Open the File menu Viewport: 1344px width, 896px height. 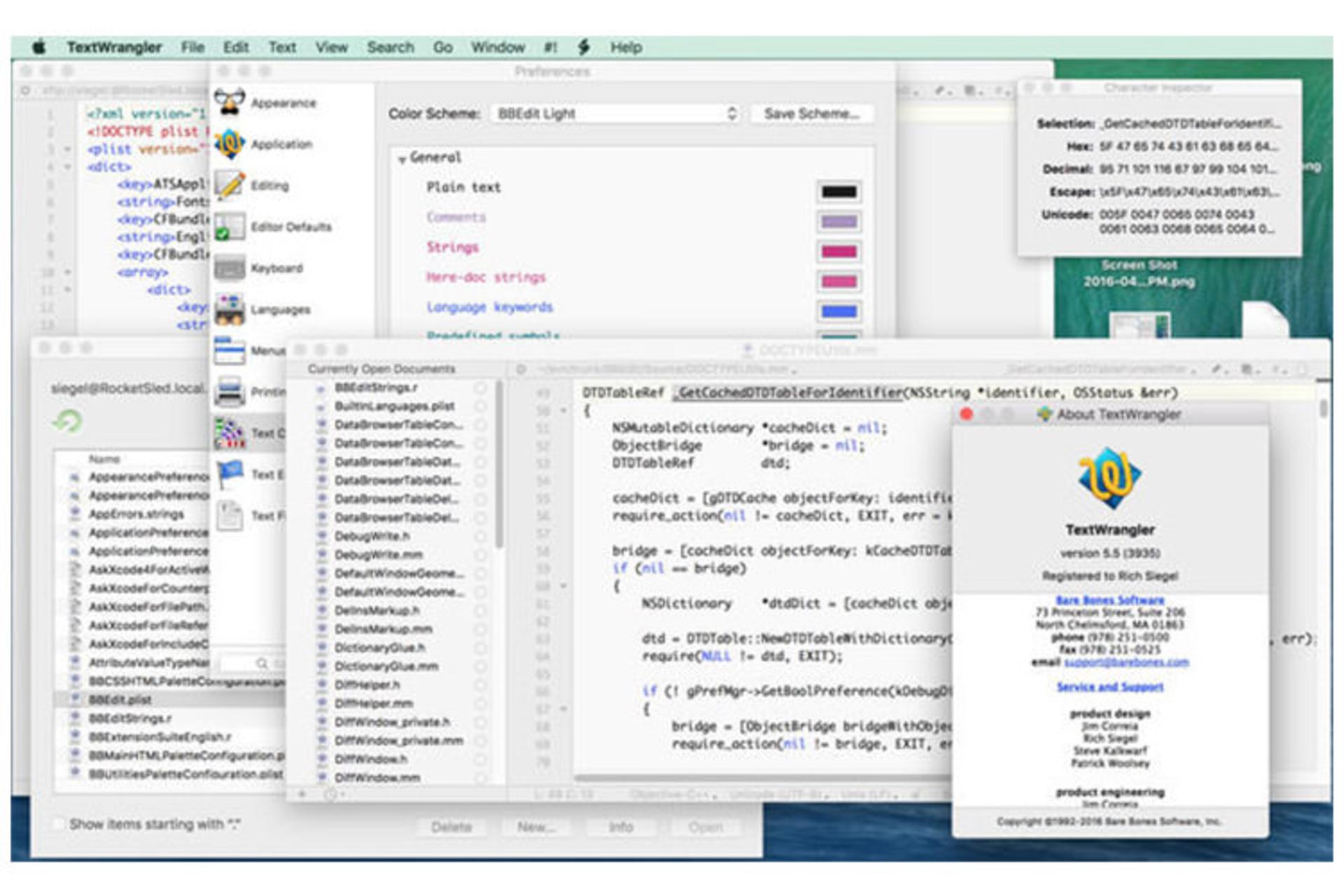[x=192, y=47]
